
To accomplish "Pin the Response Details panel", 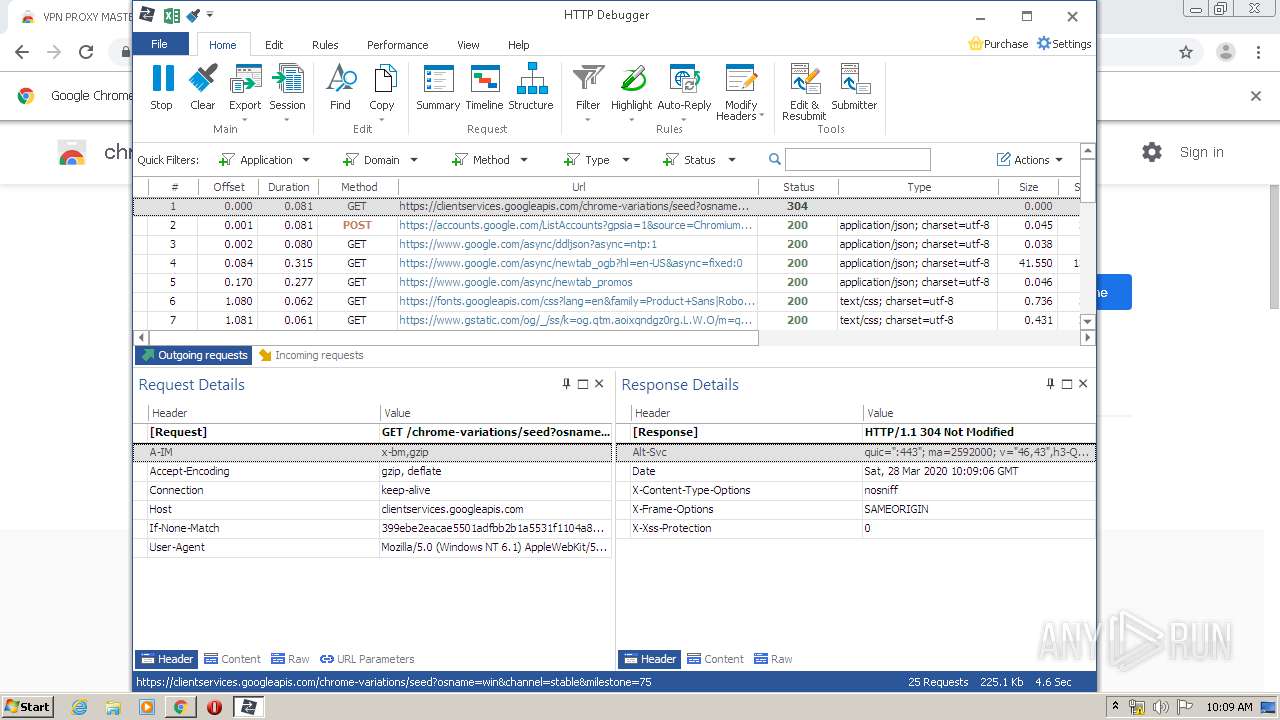I will (x=1050, y=384).
